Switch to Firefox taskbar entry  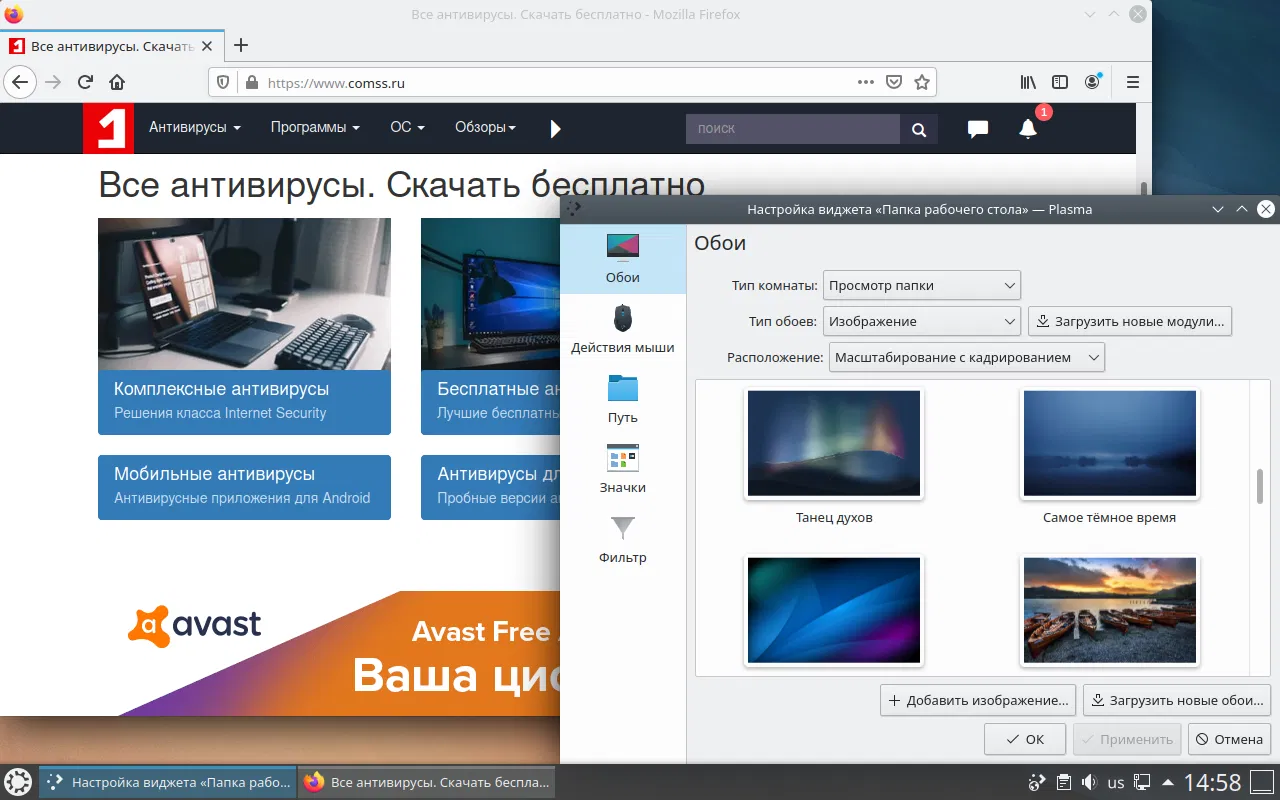(426, 782)
